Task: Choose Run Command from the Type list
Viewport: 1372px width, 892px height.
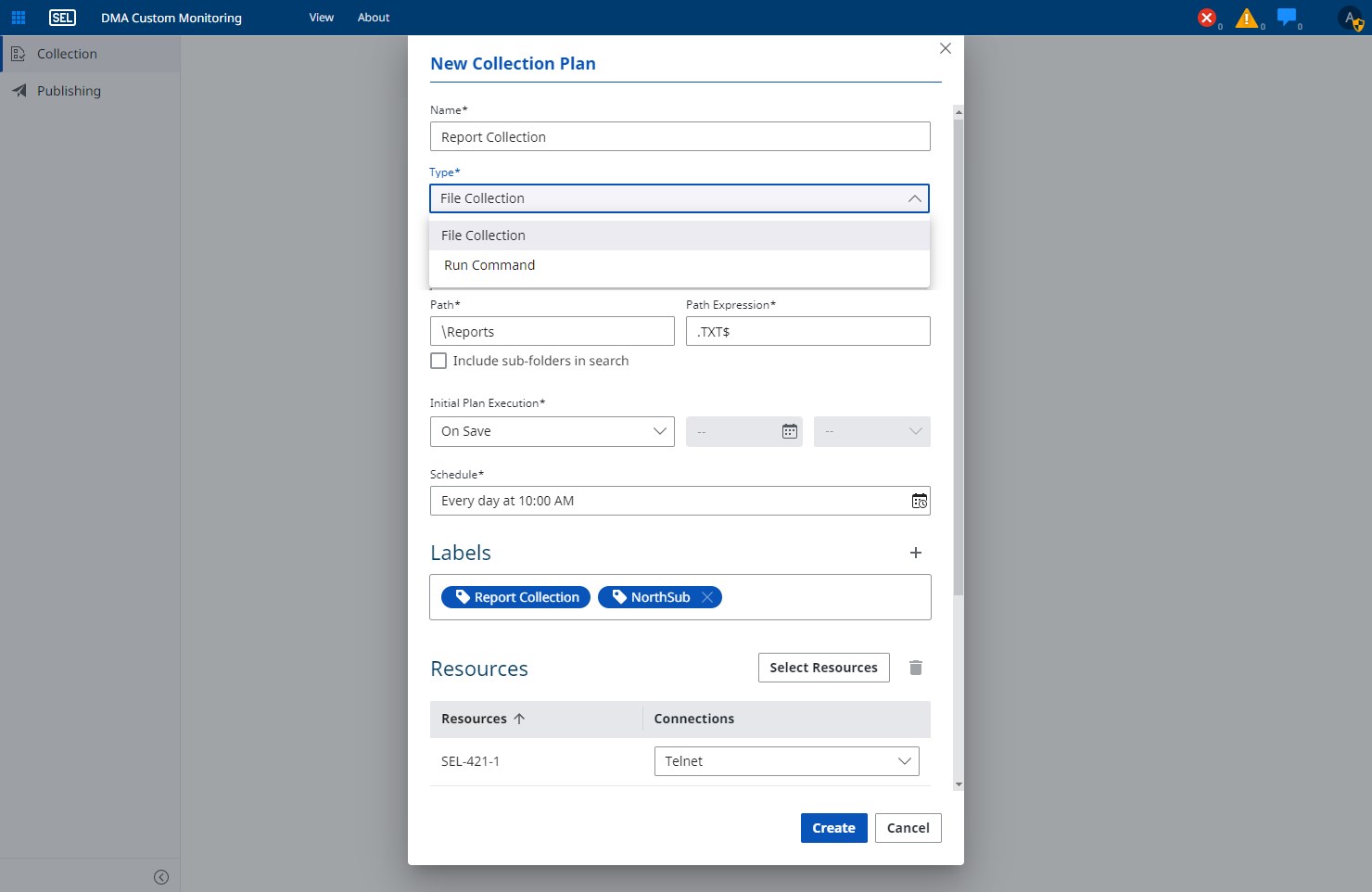Action: [x=489, y=265]
